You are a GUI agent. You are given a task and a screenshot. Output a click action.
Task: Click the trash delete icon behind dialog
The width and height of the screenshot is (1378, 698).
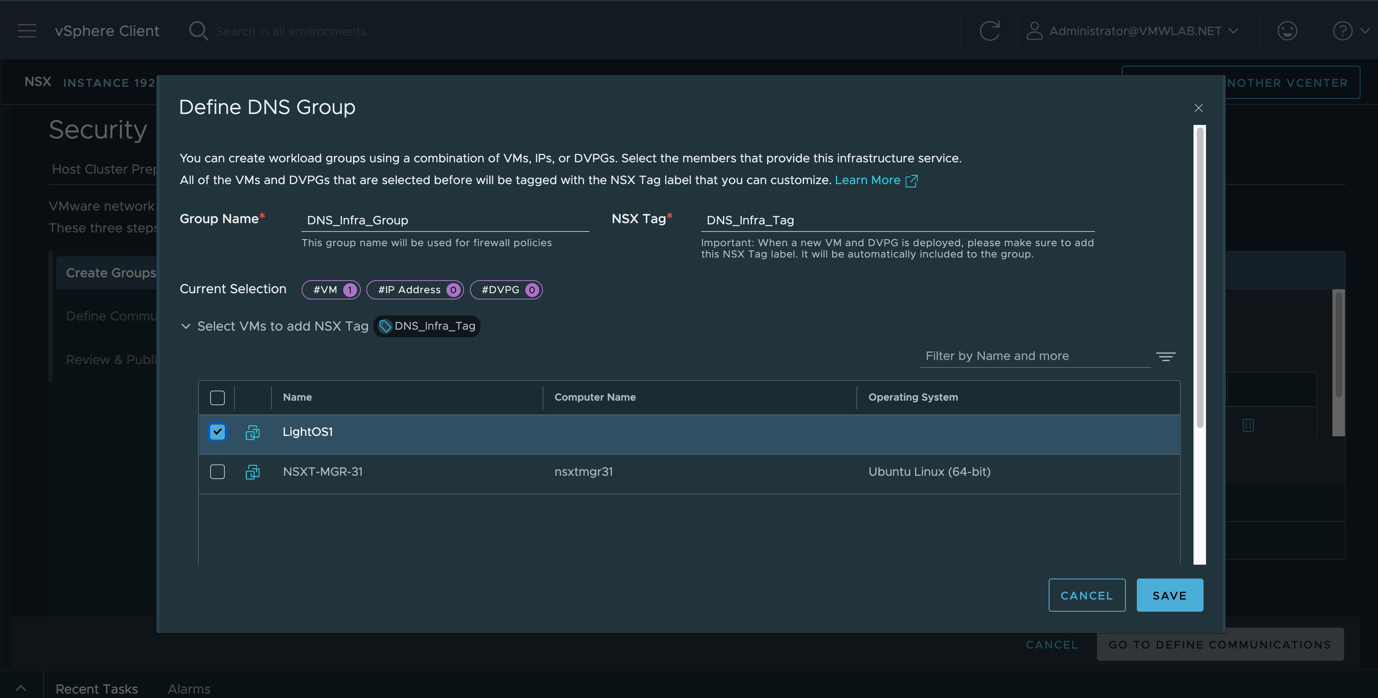pyautogui.click(x=1248, y=425)
